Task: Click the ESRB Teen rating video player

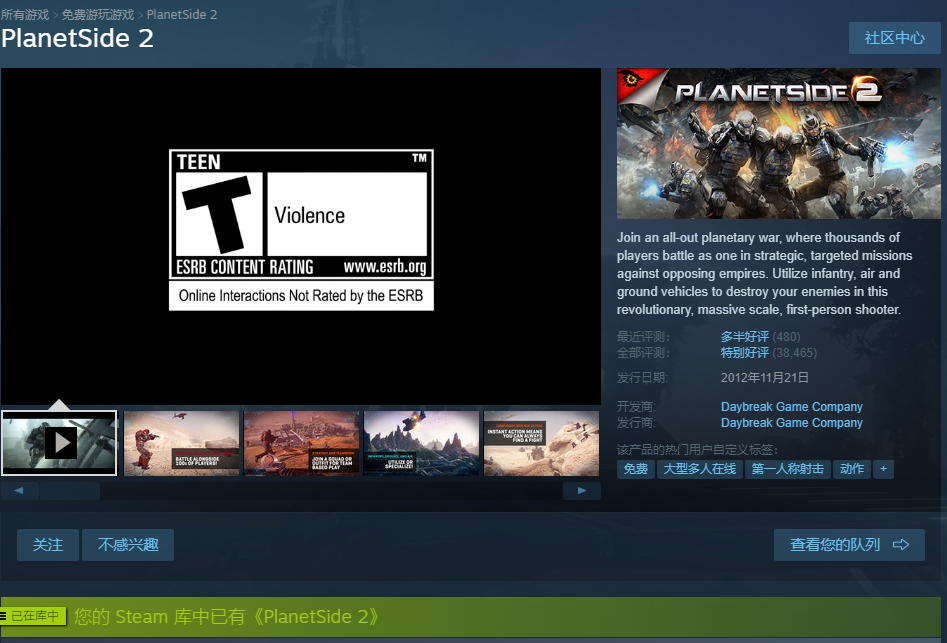Action: (301, 236)
